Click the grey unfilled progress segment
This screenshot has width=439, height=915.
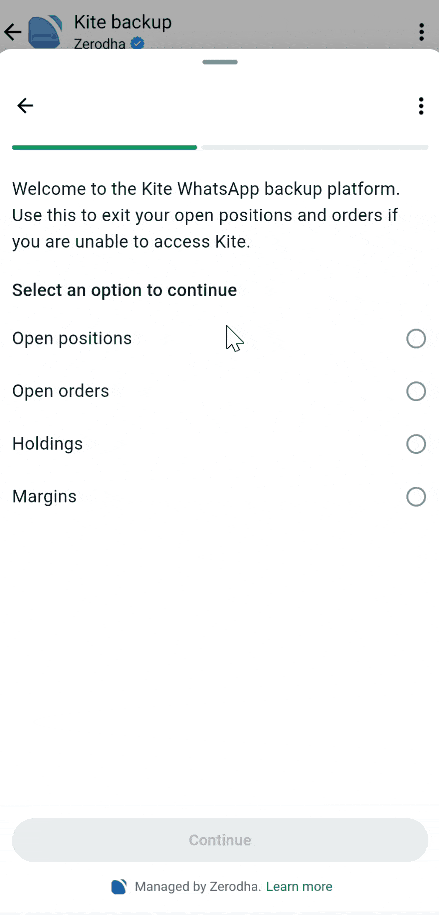(x=315, y=148)
